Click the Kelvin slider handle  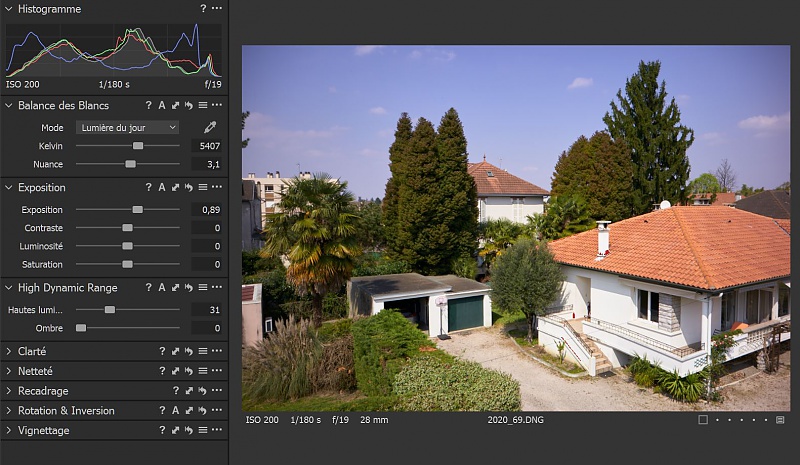(138, 146)
